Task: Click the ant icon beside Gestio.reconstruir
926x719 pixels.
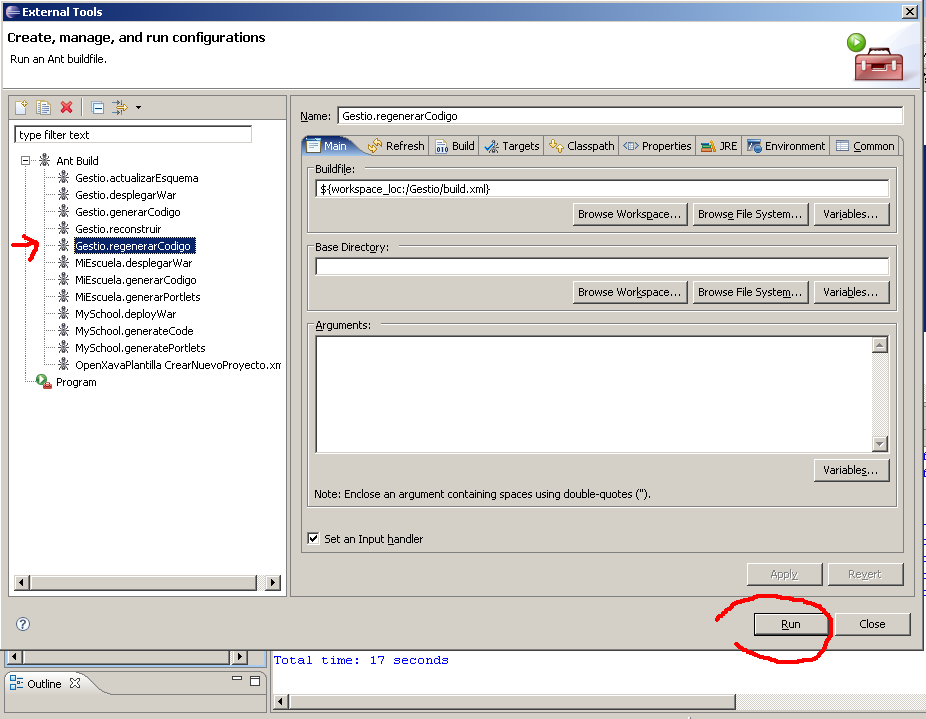Action: (63, 229)
